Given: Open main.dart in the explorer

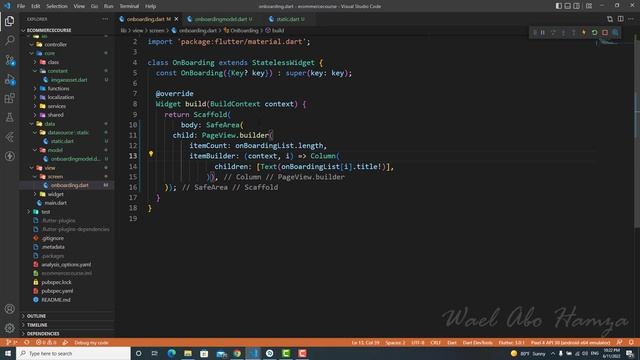Looking at the screenshot, I should (x=67, y=203).
